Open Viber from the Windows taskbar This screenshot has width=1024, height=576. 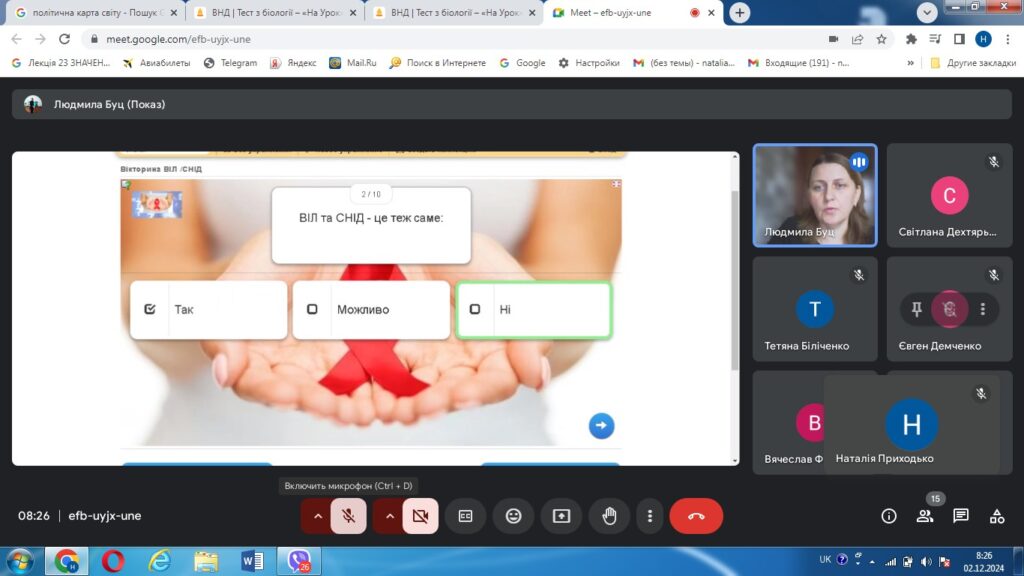[x=298, y=561]
